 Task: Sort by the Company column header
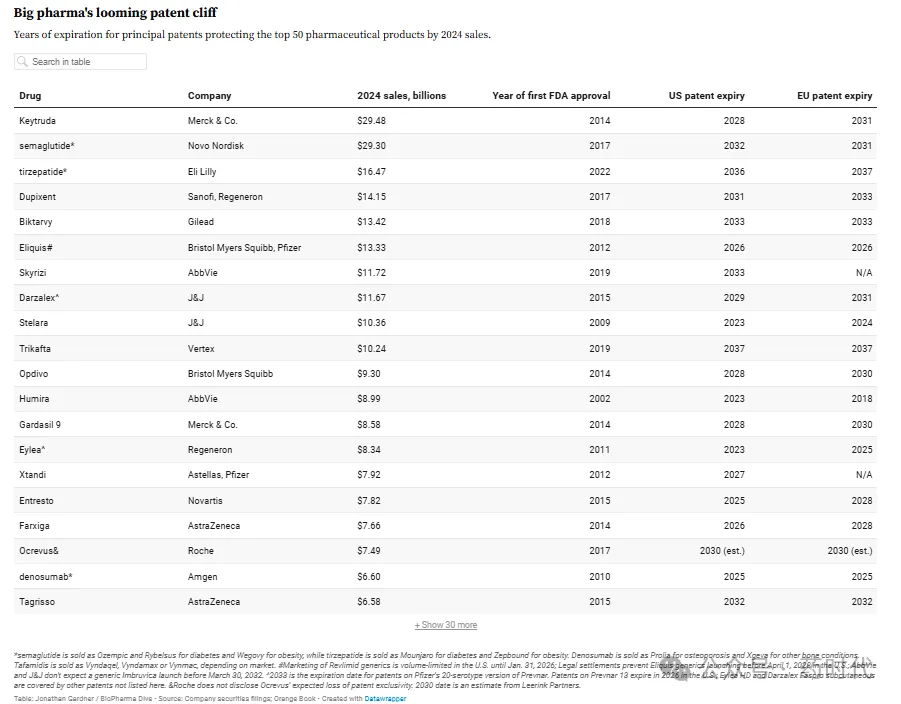(x=209, y=96)
